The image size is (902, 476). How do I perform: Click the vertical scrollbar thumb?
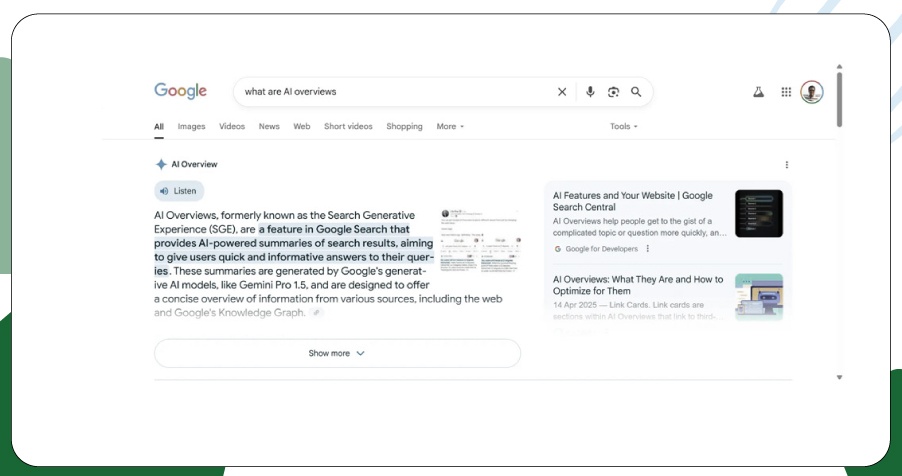[839, 99]
